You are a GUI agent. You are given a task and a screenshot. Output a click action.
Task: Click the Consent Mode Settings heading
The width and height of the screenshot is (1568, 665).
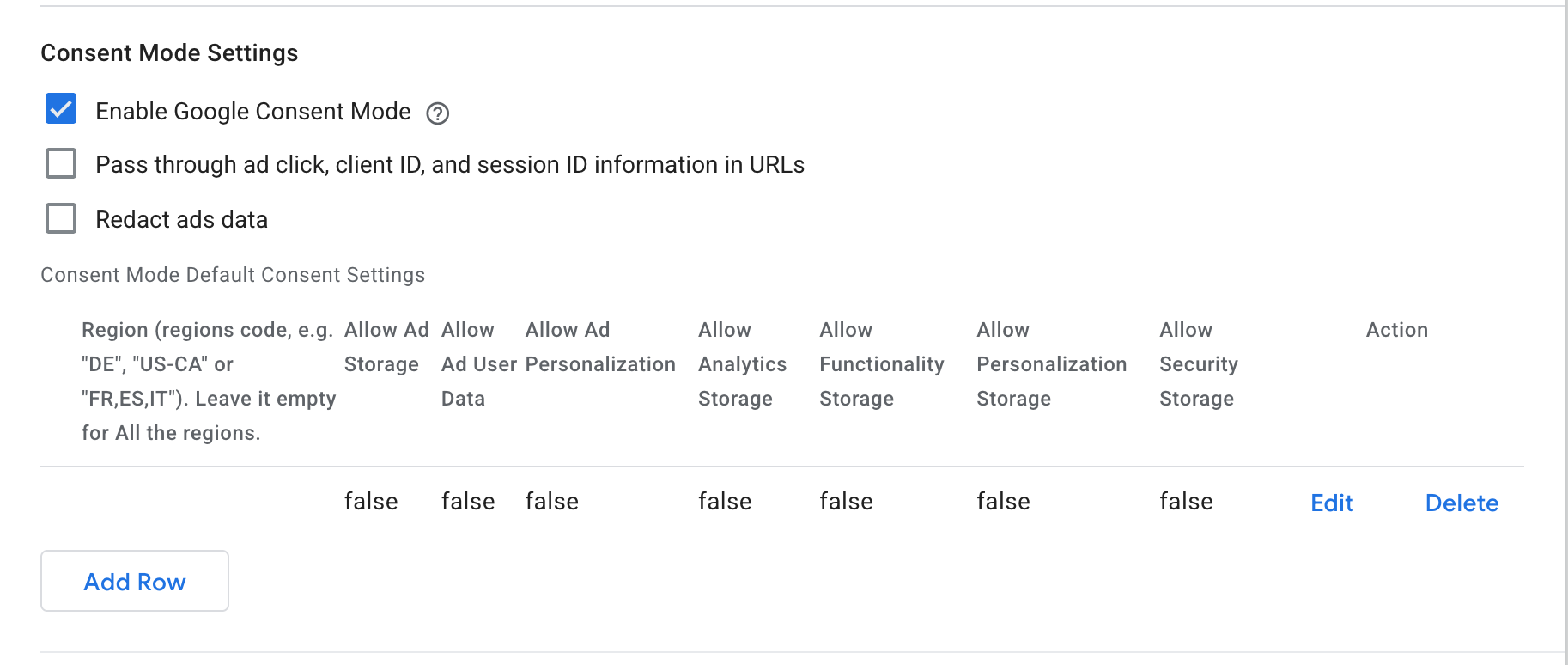(x=168, y=52)
